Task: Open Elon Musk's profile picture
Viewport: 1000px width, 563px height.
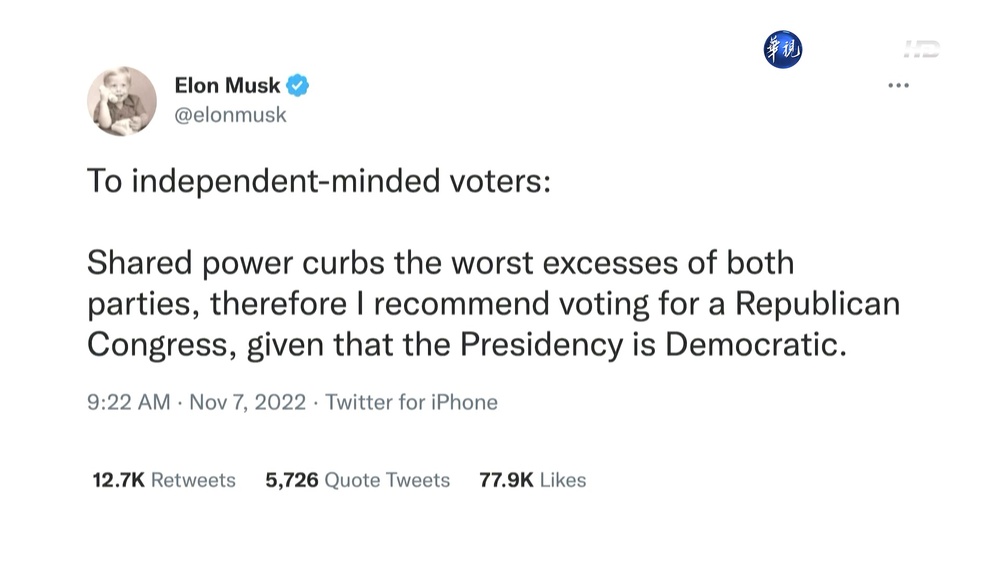Action: click(122, 101)
